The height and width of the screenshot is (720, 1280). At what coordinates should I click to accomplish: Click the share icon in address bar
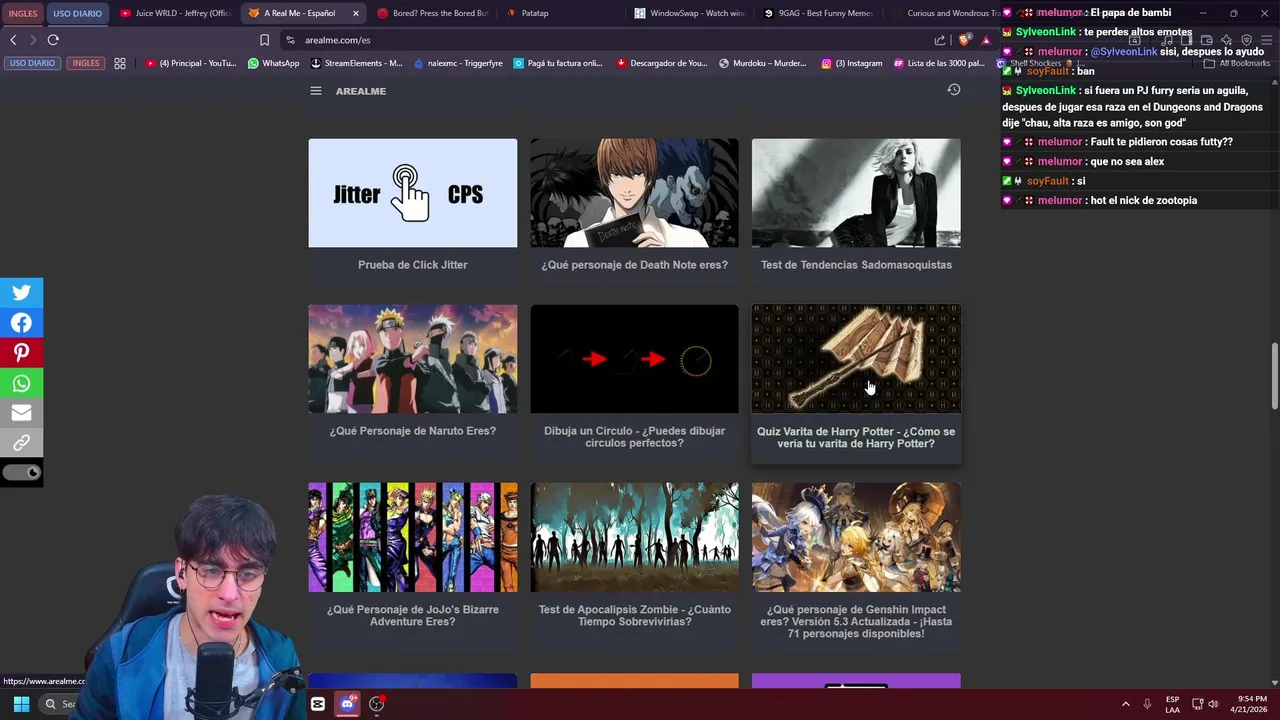pos(940,40)
